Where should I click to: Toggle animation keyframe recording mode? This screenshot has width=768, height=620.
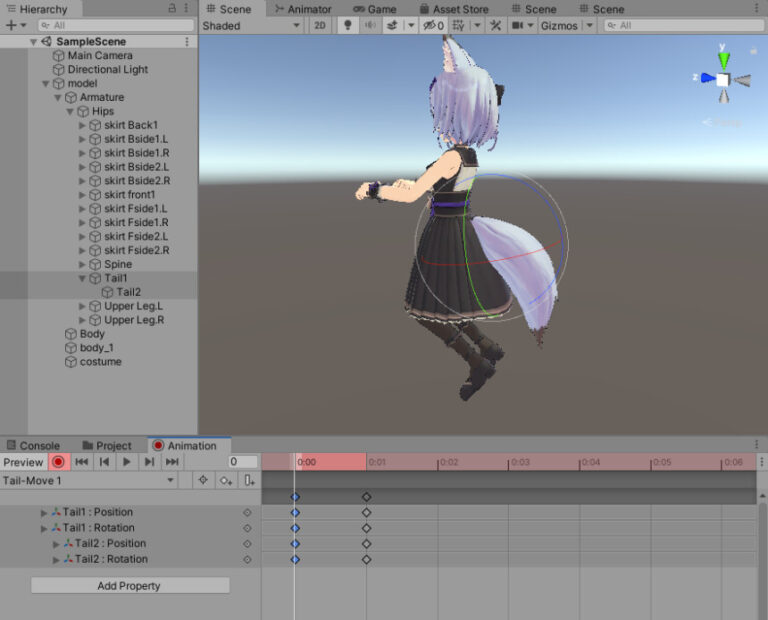tap(58, 462)
